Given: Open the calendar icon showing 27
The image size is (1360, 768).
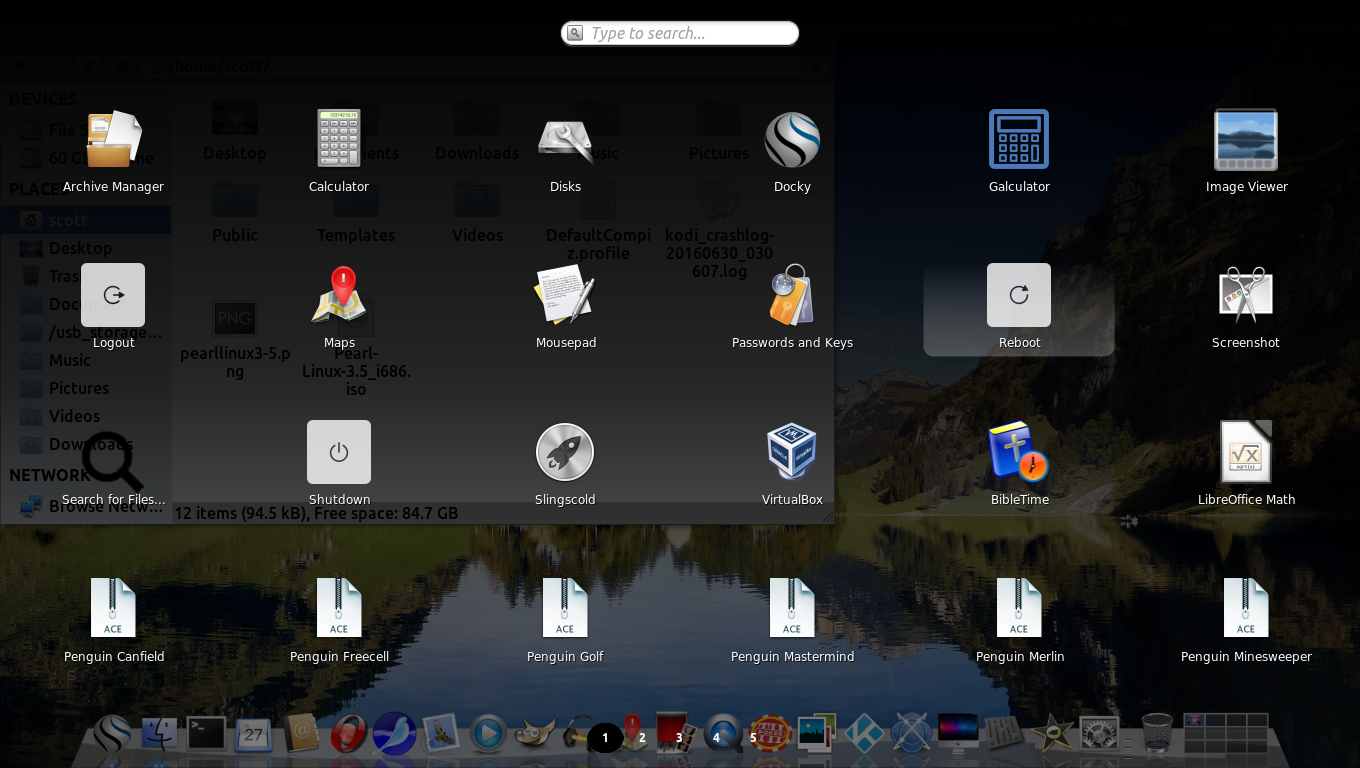Looking at the screenshot, I should (253, 735).
